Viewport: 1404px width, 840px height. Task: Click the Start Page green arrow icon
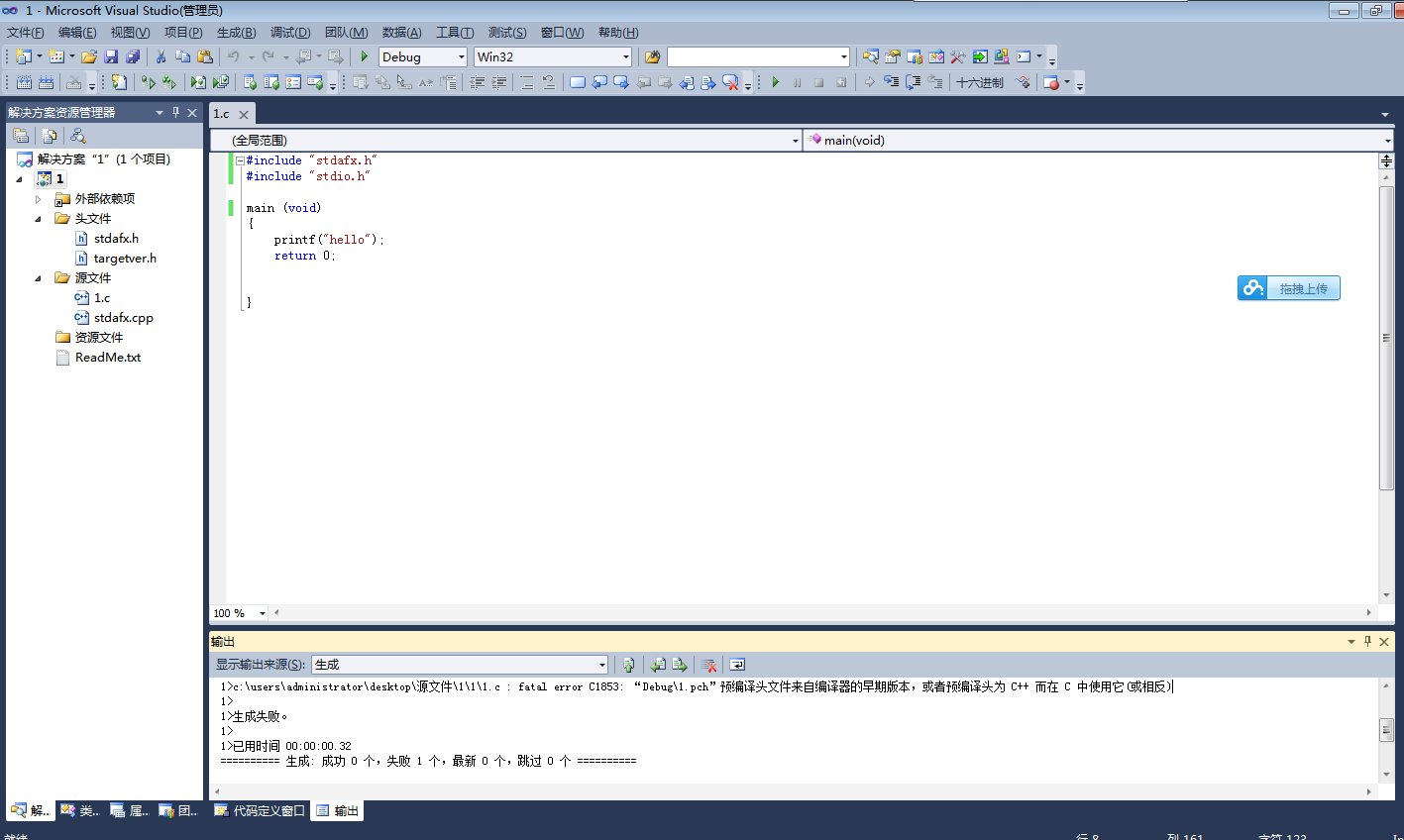(980, 56)
